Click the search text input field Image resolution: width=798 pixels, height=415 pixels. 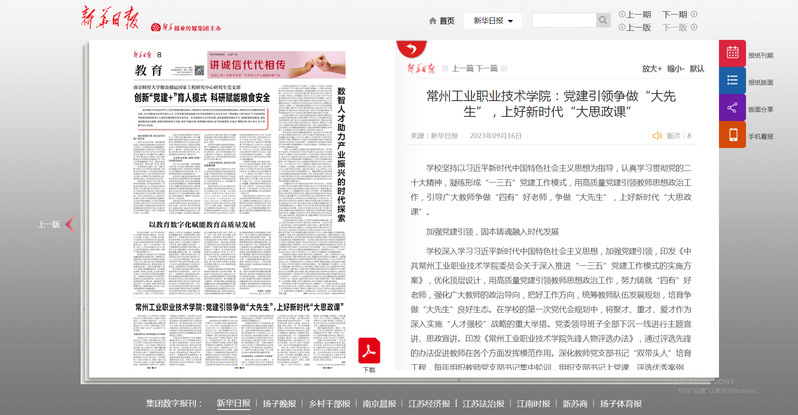coord(564,20)
